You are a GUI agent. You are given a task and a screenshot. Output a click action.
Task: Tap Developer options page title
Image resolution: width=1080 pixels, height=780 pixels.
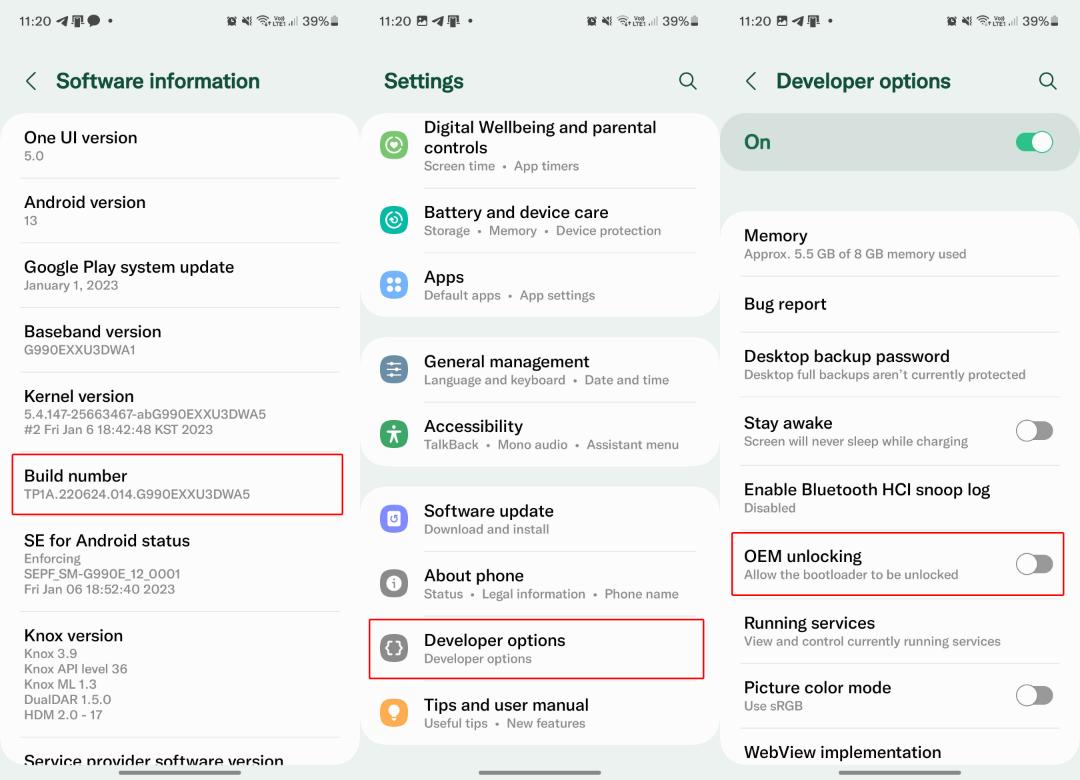pyautogui.click(x=863, y=81)
